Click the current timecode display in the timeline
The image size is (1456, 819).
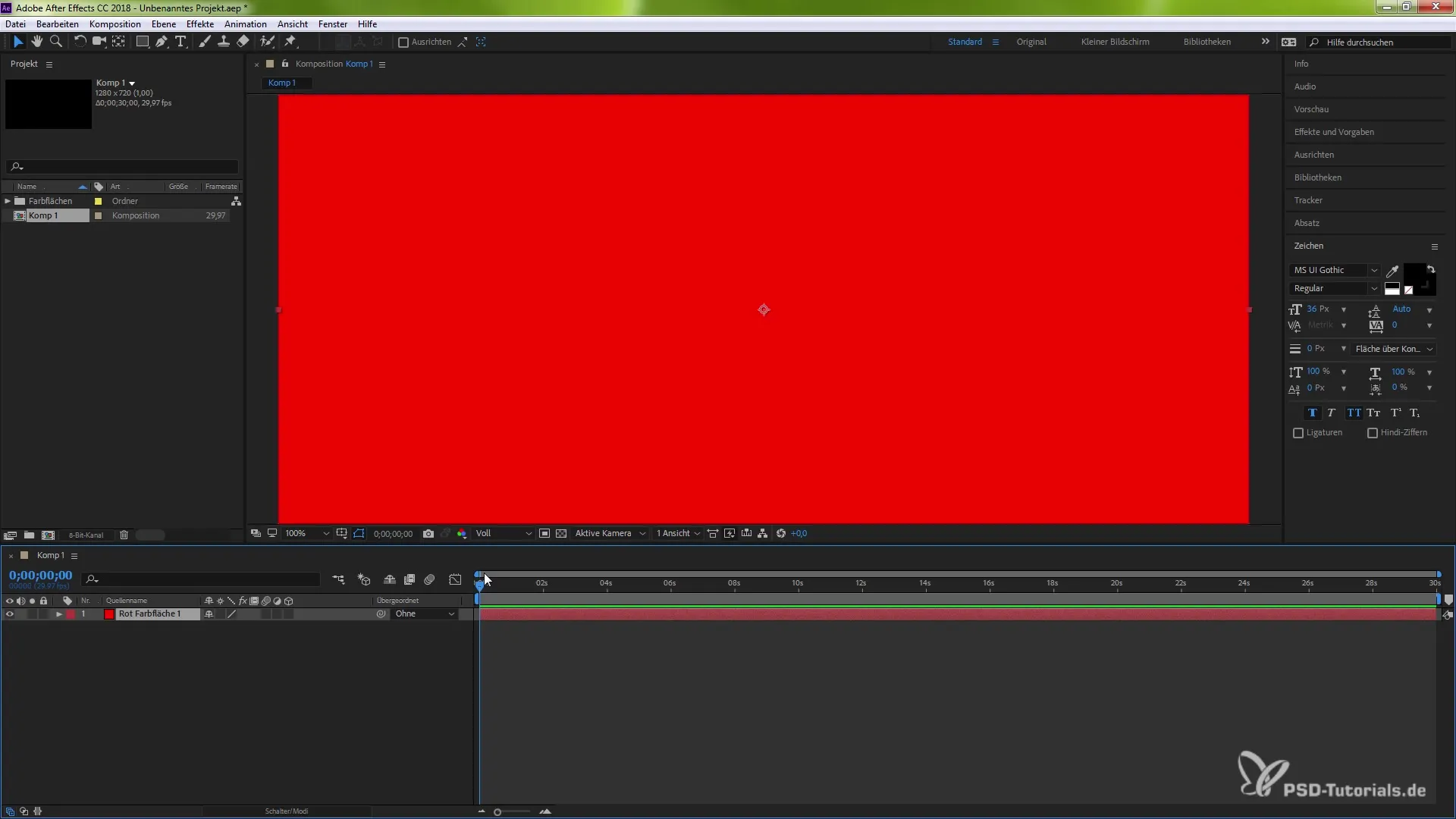point(41,576)
